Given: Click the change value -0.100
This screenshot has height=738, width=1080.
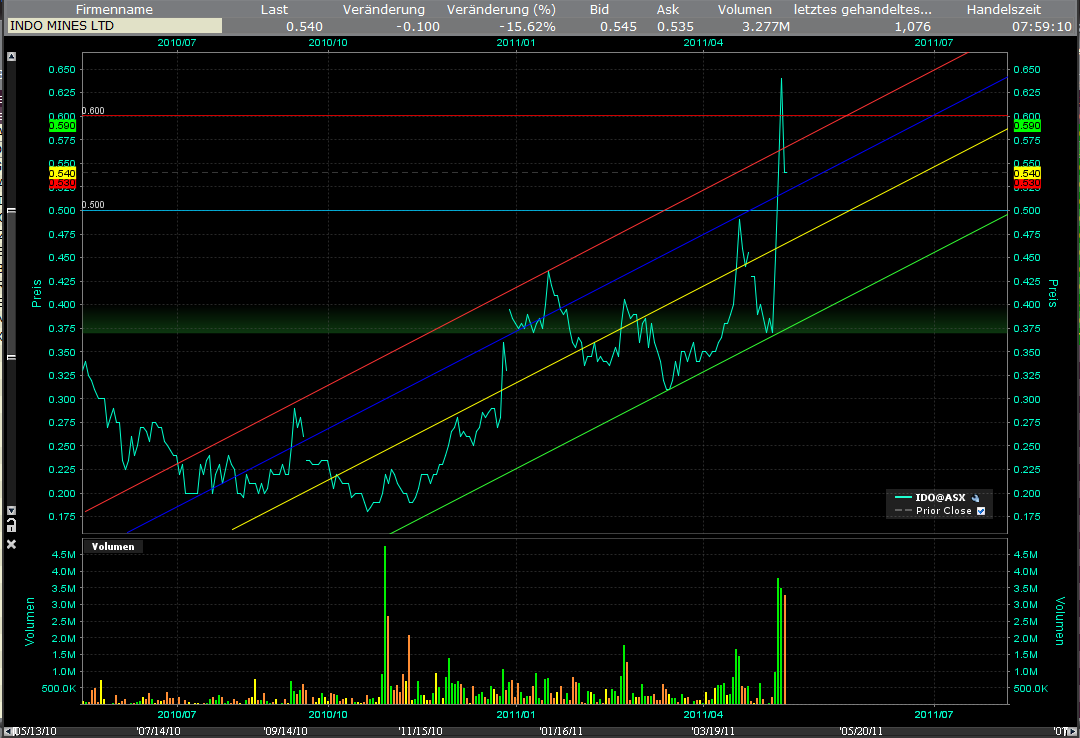Looking at the screenshot, I should (x=417, y=27).
